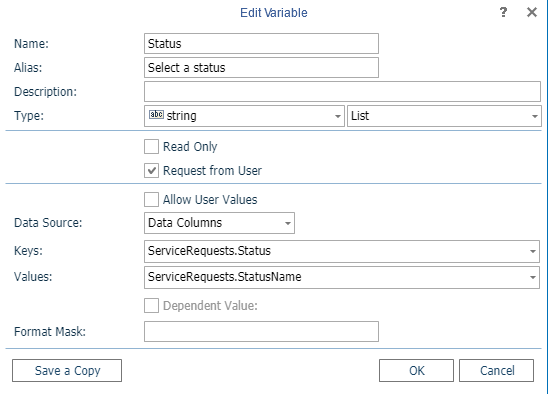
Task: Click the Keys label
Action: 28,251
